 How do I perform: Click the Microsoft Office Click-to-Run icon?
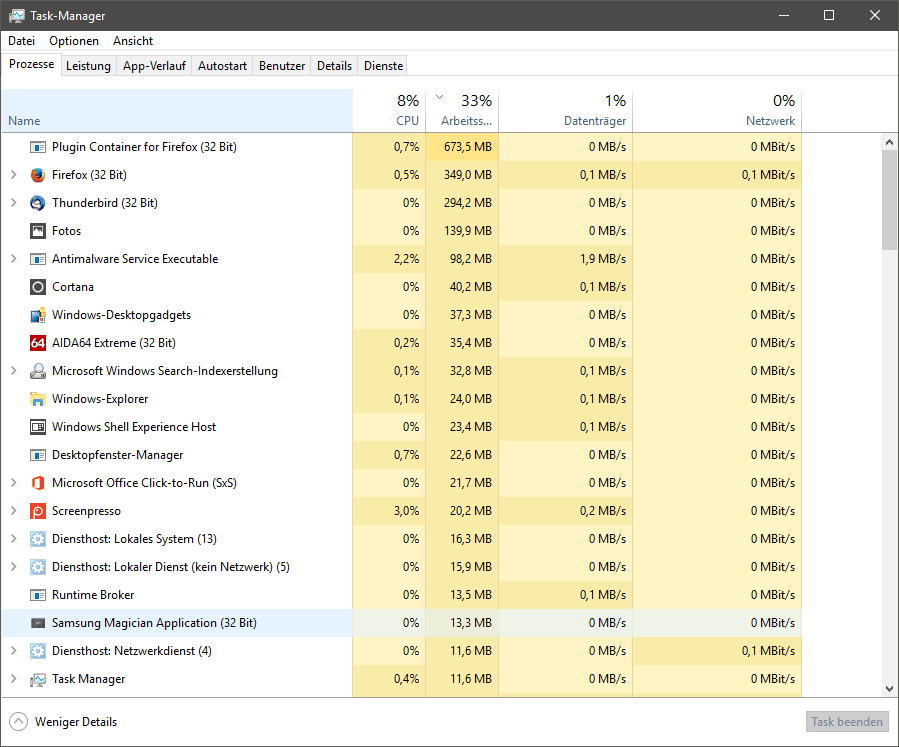pyautogui.click(x=38, y=483)
